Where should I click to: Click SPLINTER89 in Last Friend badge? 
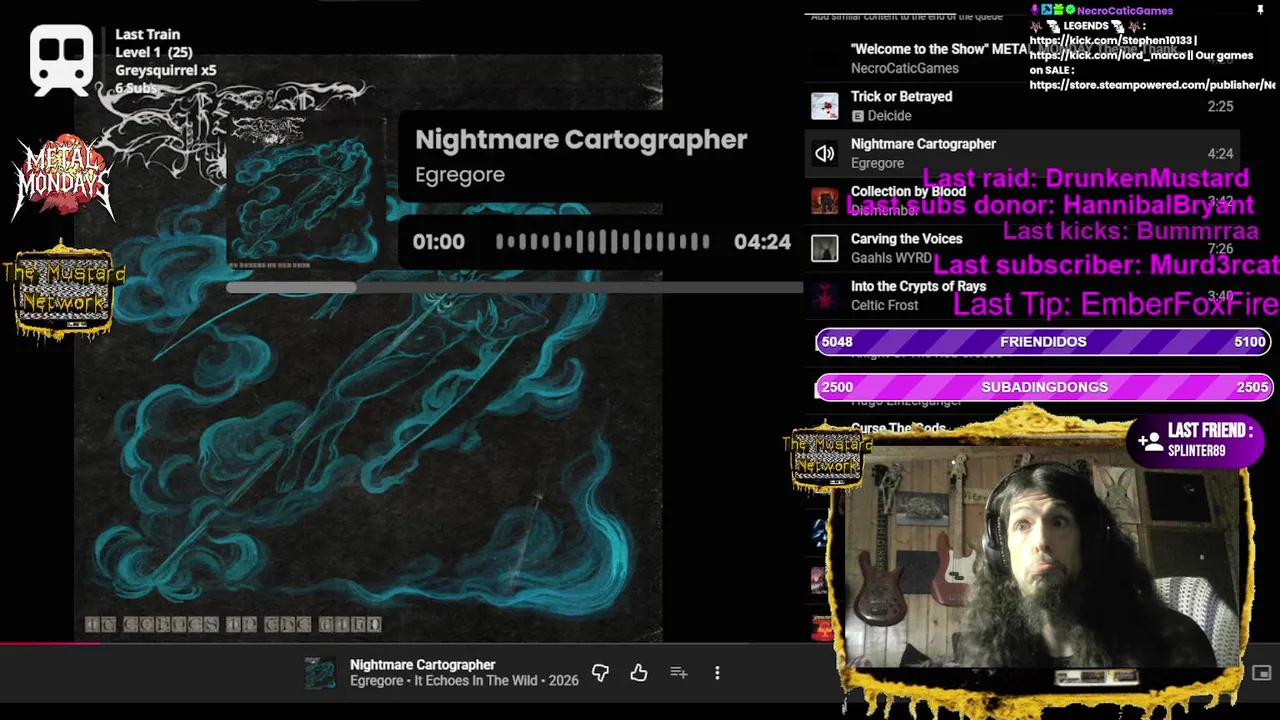1197,451
